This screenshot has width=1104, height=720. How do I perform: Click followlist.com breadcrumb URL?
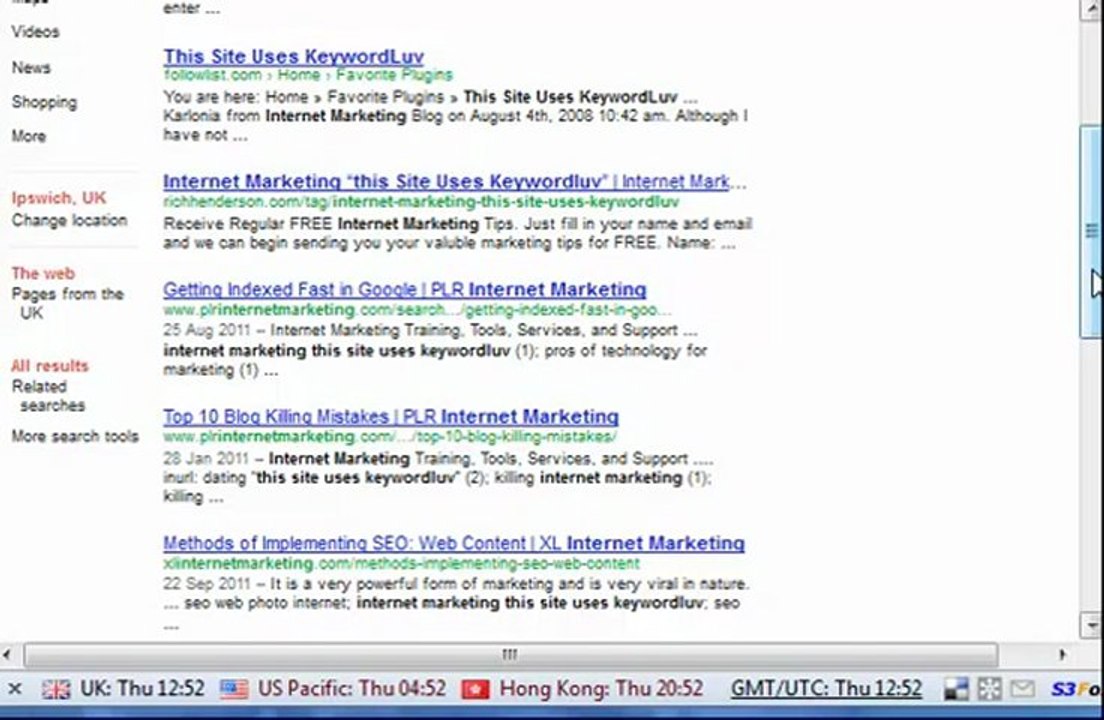tap(308, 75)
